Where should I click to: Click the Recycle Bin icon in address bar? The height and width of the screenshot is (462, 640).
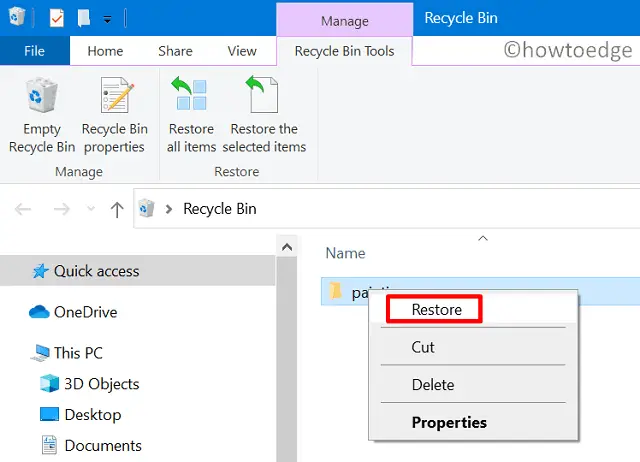pyautogui.click(x=147, y=209)
